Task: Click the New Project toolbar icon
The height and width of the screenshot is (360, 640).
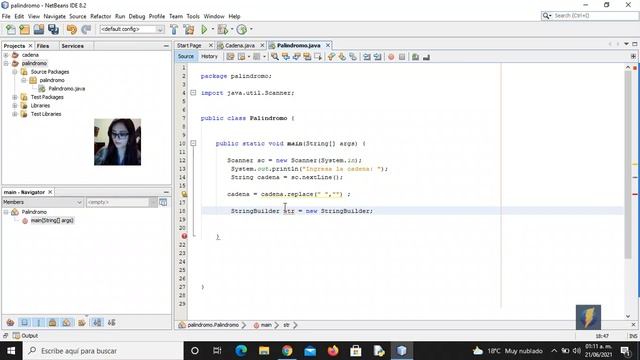Action: click(x=24, y=29)
